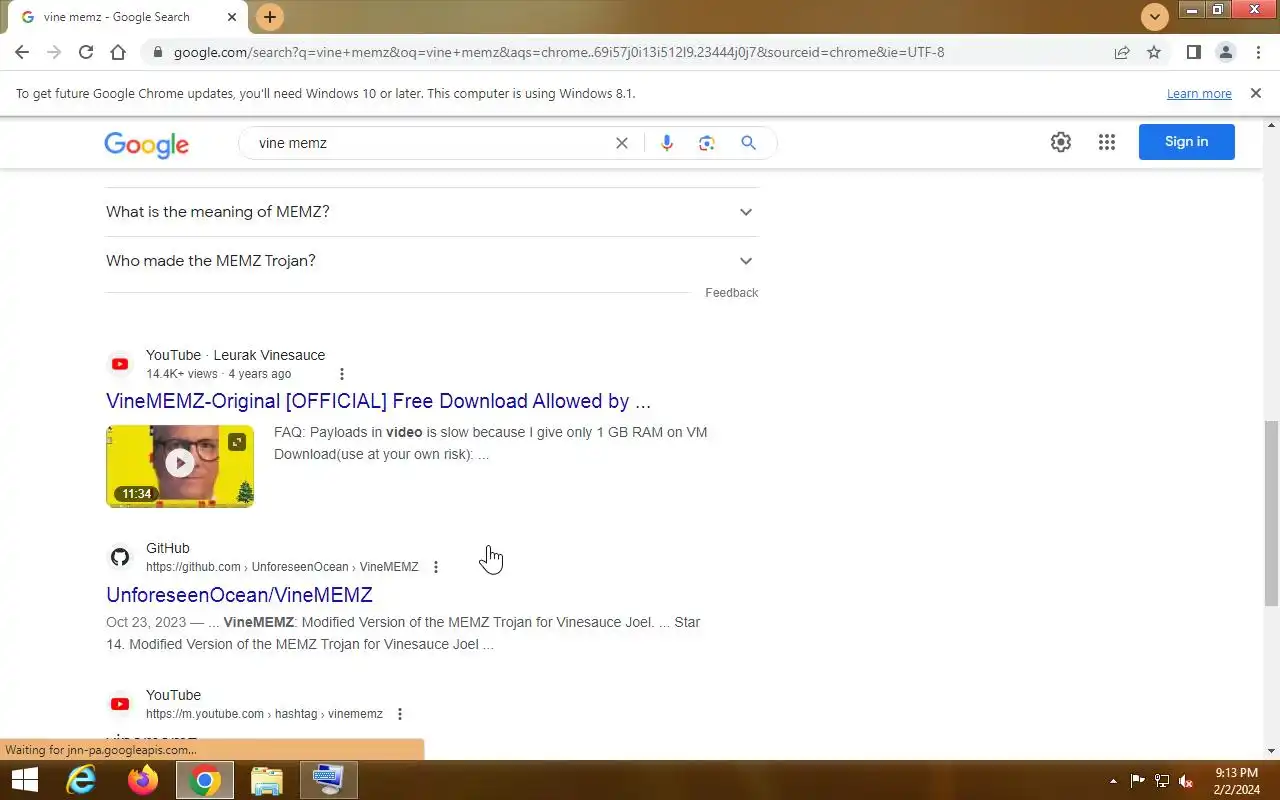Open more options for the GitHub result
This screenshot has width=1280, height=800.
pyautogui.click(x=436, y=567)
